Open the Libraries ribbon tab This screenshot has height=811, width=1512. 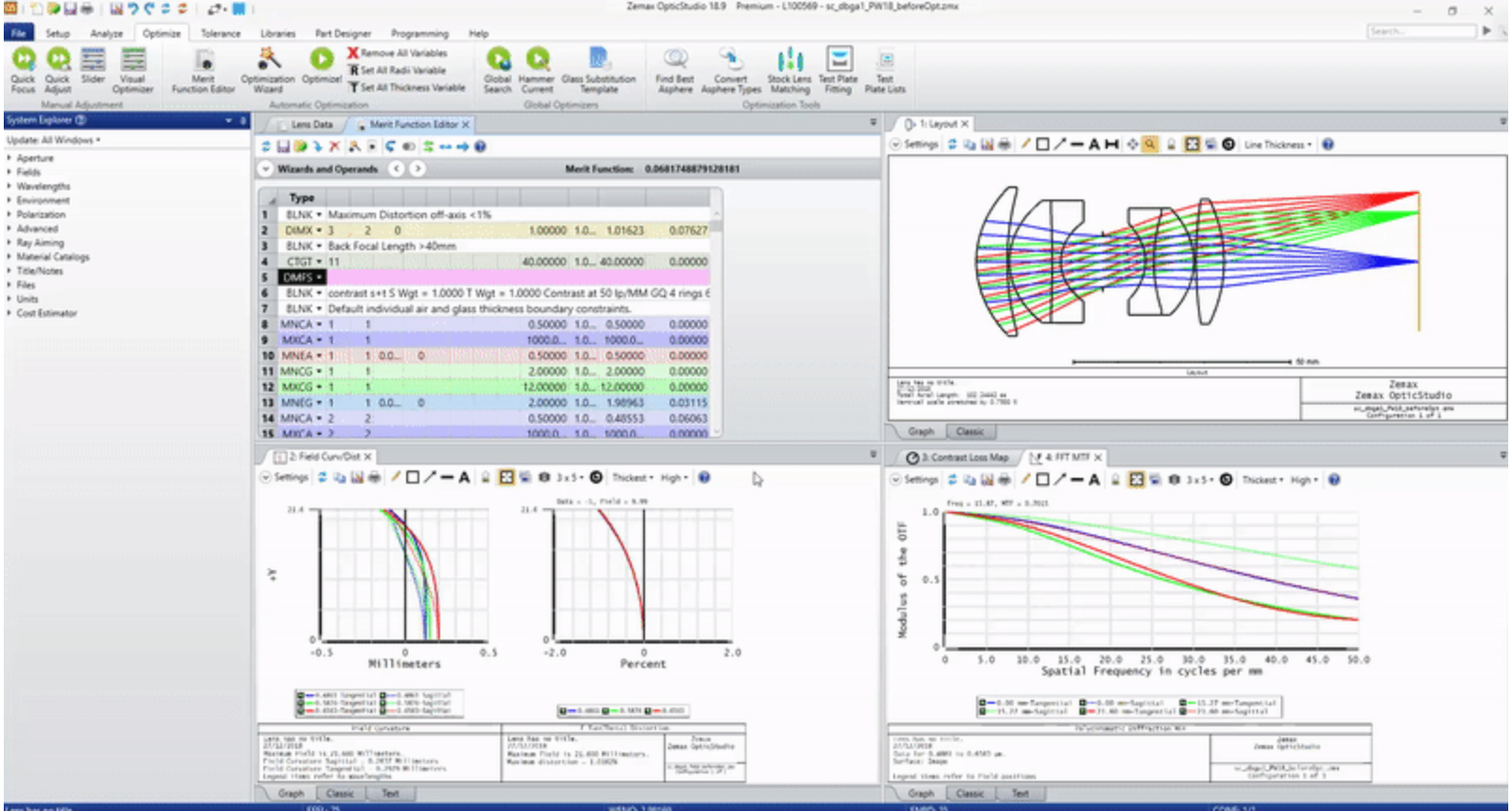[x=277, y=33]
